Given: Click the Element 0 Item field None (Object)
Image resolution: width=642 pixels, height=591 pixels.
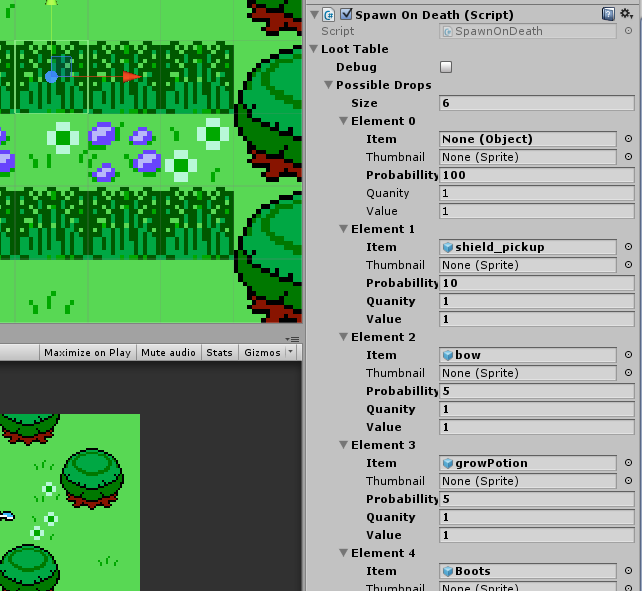Looking at the screenshot, I should click(528, 139).
